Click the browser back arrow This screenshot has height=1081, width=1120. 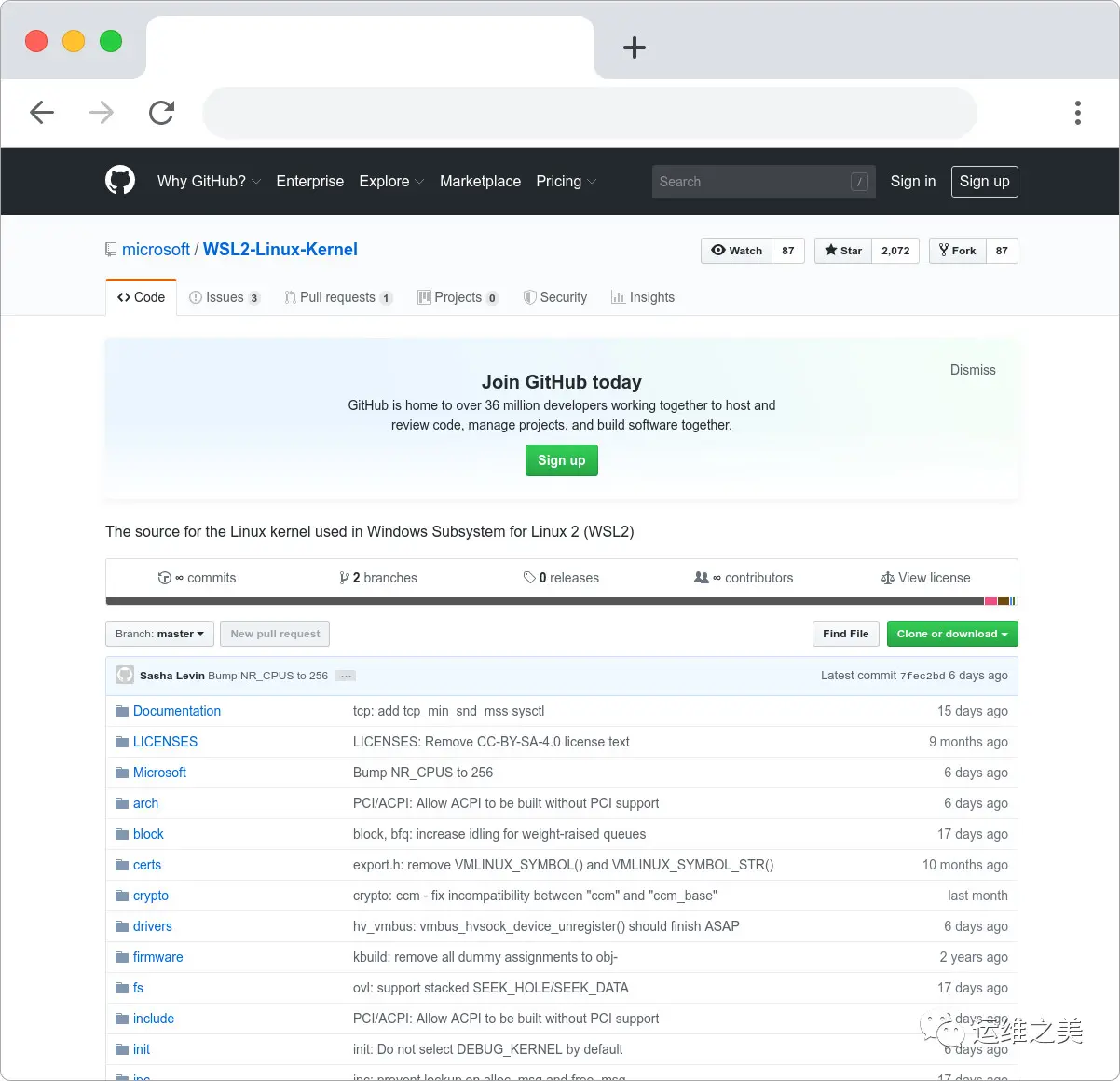tap(42, 113)
